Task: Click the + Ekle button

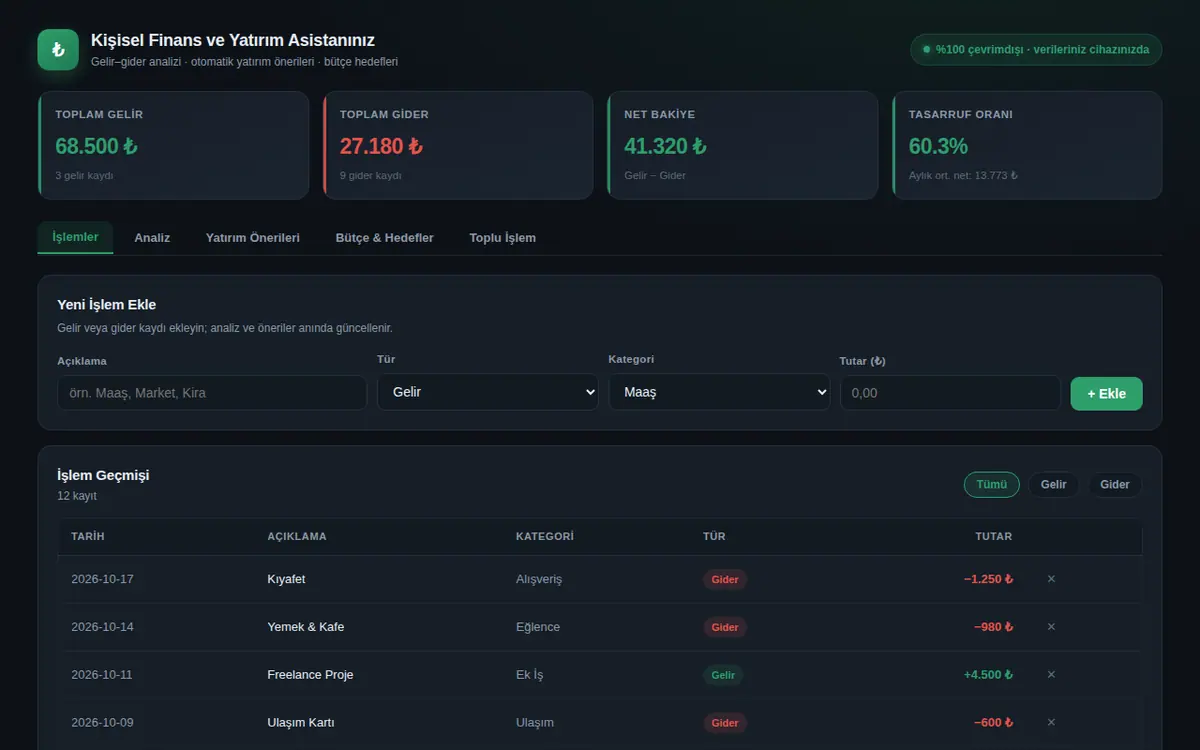Action: (x=1107, y=393)
